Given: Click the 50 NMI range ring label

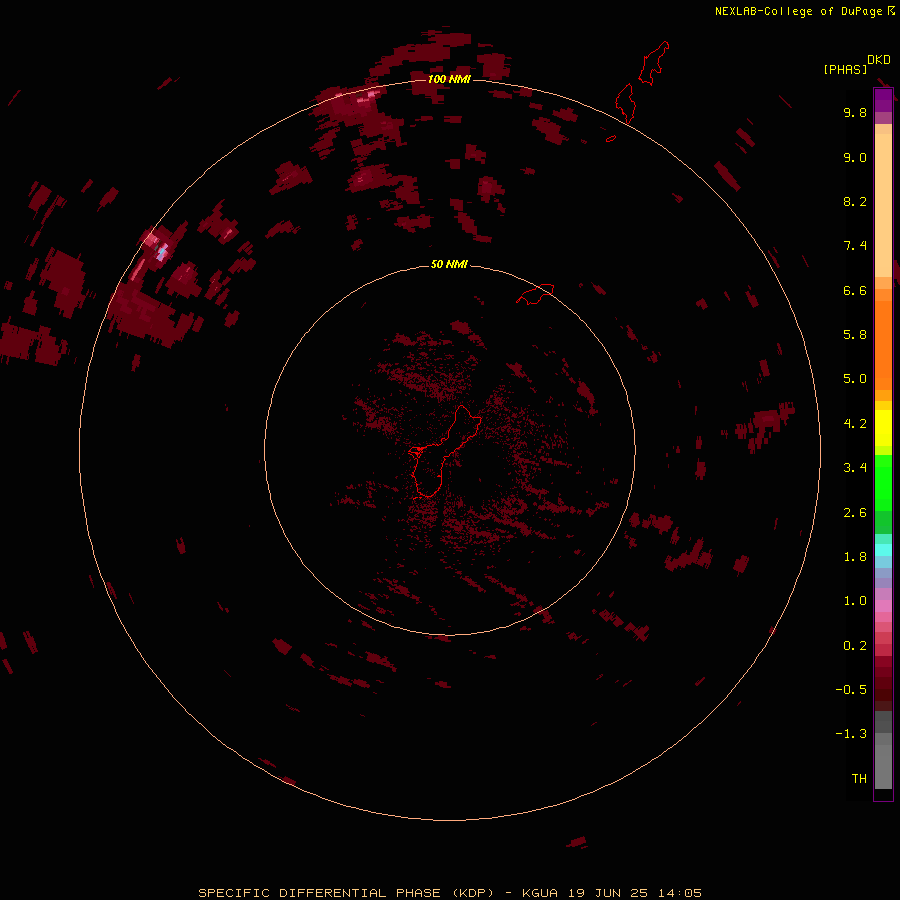Looking at the screenshot, I should [x=449, y=264].
